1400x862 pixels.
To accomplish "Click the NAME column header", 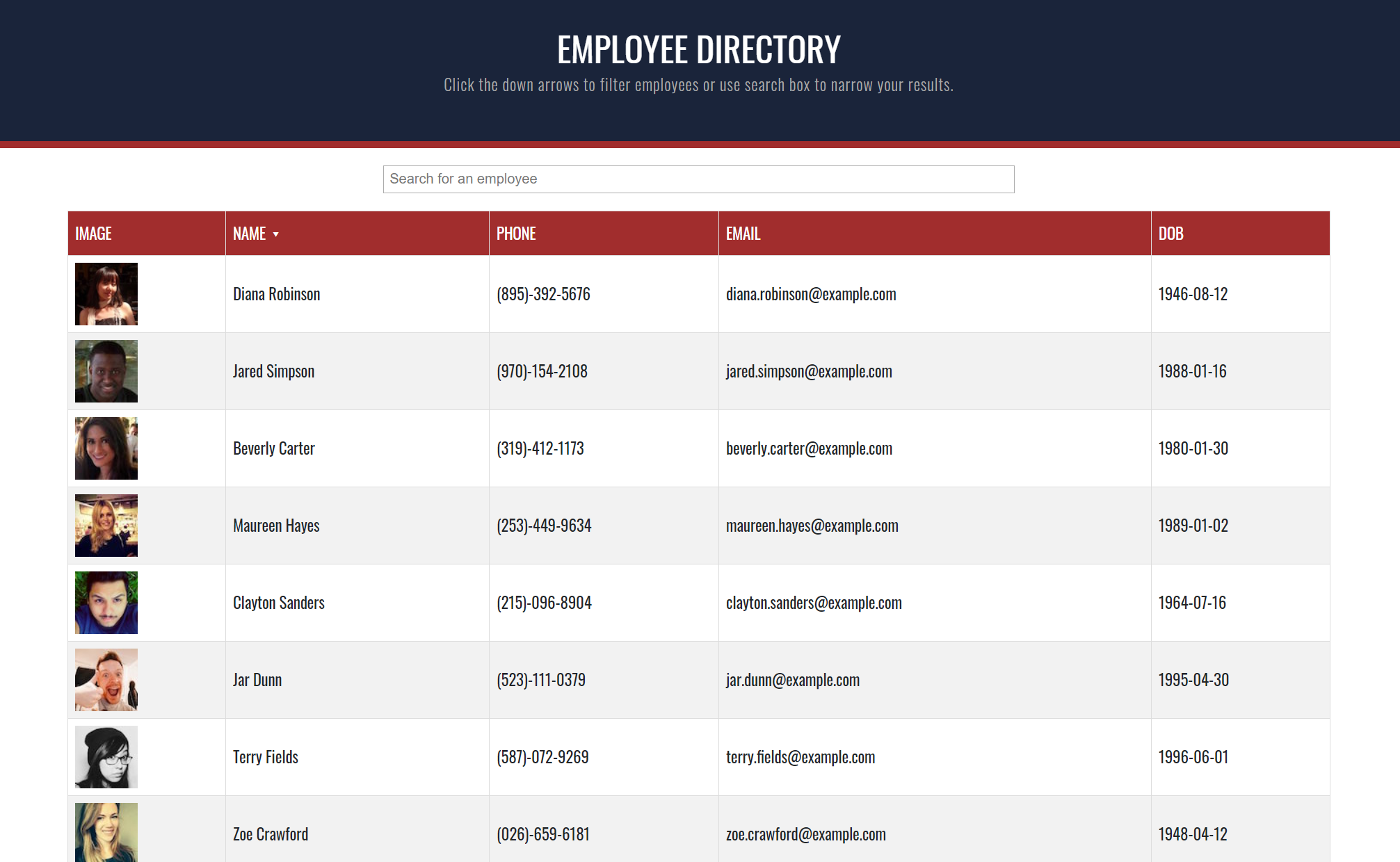I will tap(249, 234).
